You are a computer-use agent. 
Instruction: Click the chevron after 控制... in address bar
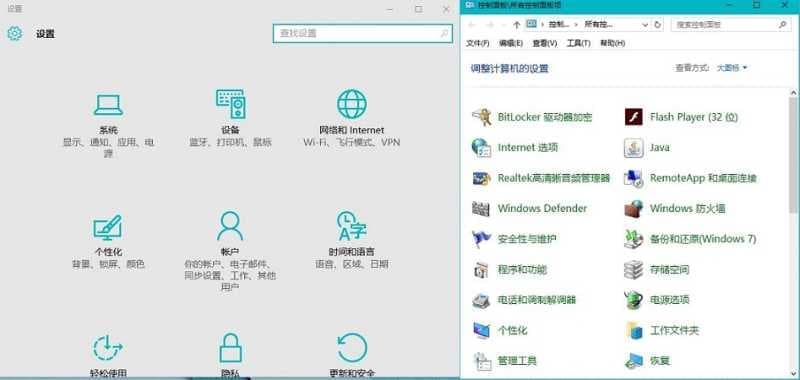577,24
